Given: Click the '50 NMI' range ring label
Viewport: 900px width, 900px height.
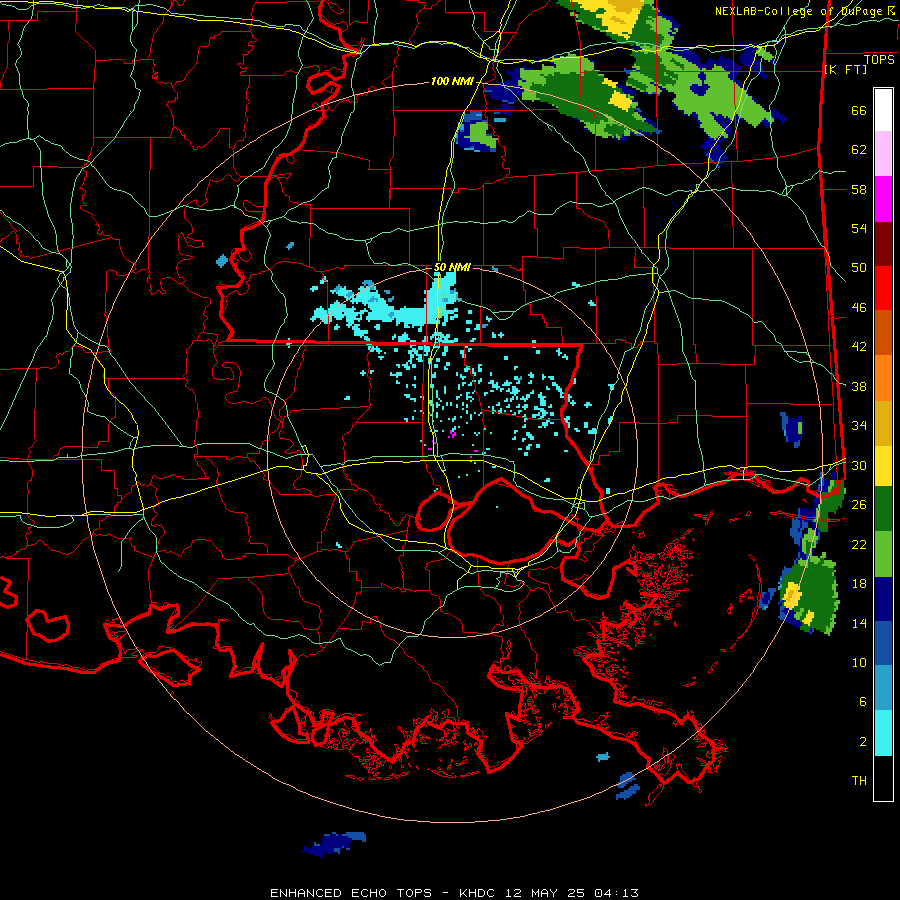Looking at the screenshot, I should click(x=452, y=267).
